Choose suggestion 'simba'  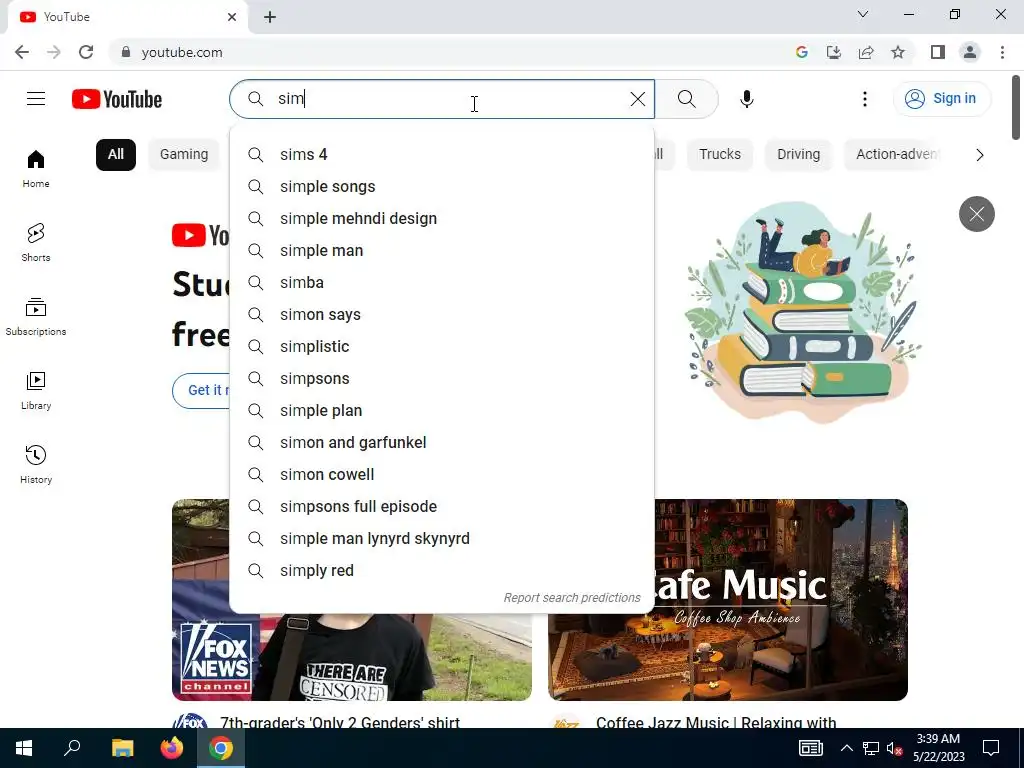click(x=441, y=282)
